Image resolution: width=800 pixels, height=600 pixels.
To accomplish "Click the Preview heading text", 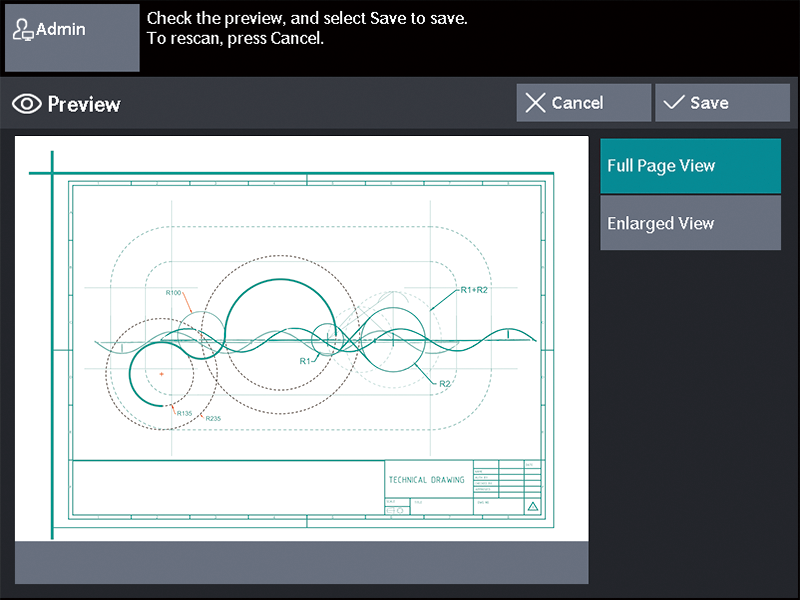I will click(x=84, y=104).
